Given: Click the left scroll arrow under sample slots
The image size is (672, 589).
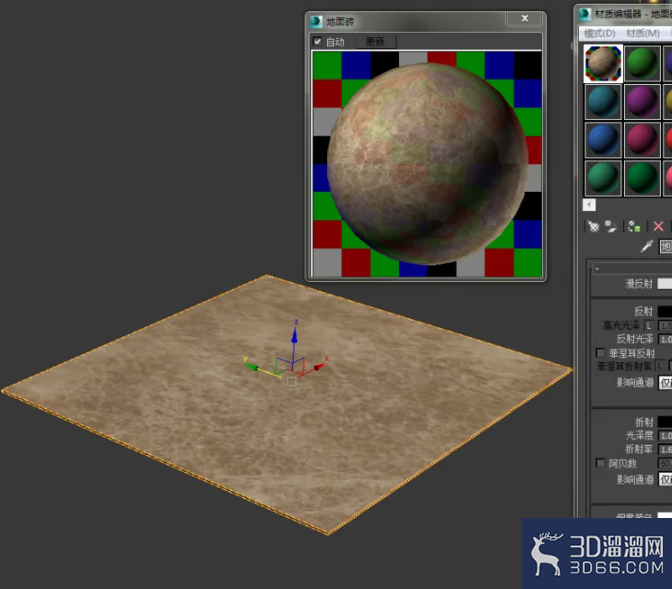Looking at the screenshot, I should tap(589, 205).
